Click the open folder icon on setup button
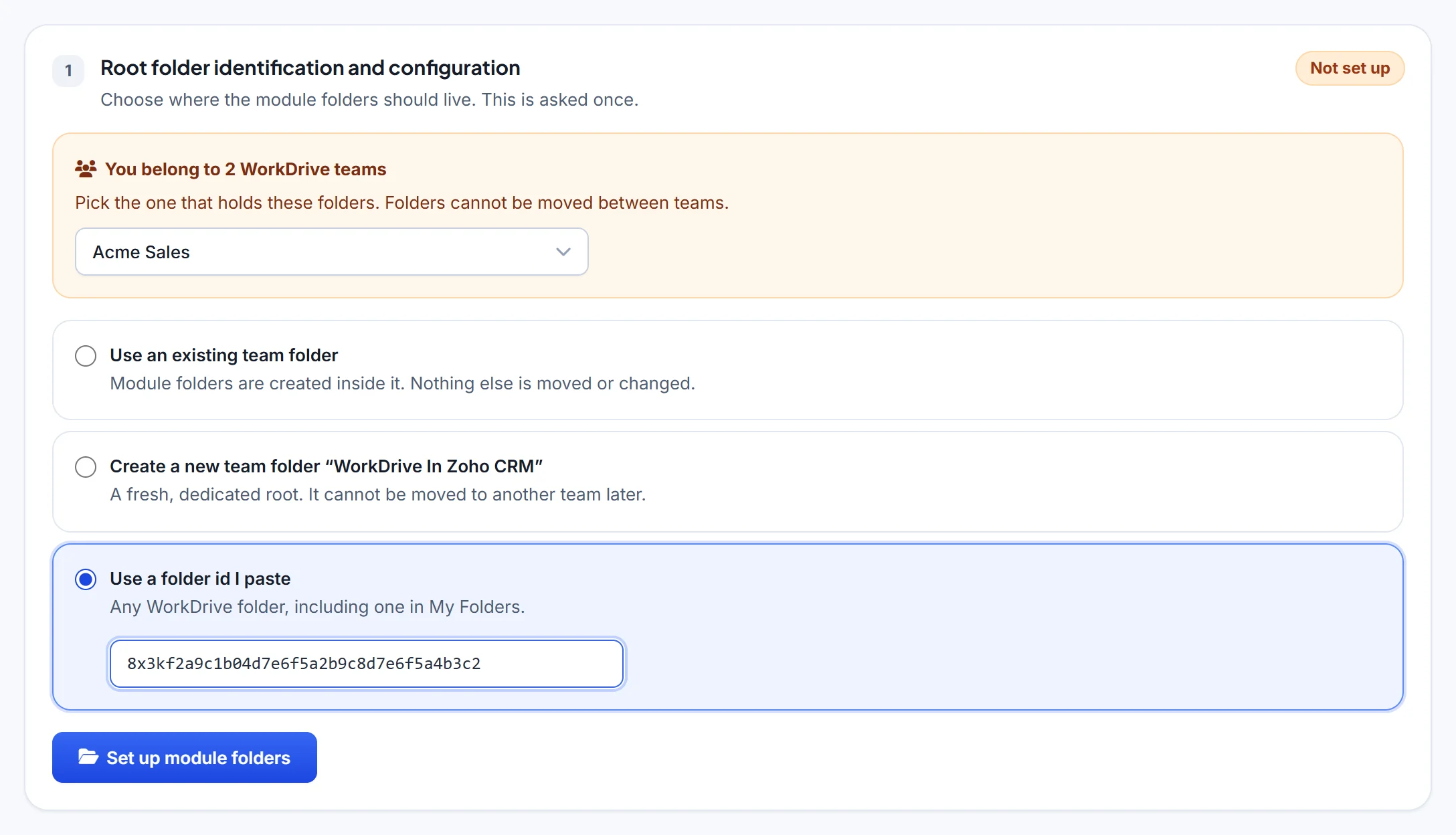Image resolution: width=1456 pixels, height=835 pixels. tap(88, 757)
